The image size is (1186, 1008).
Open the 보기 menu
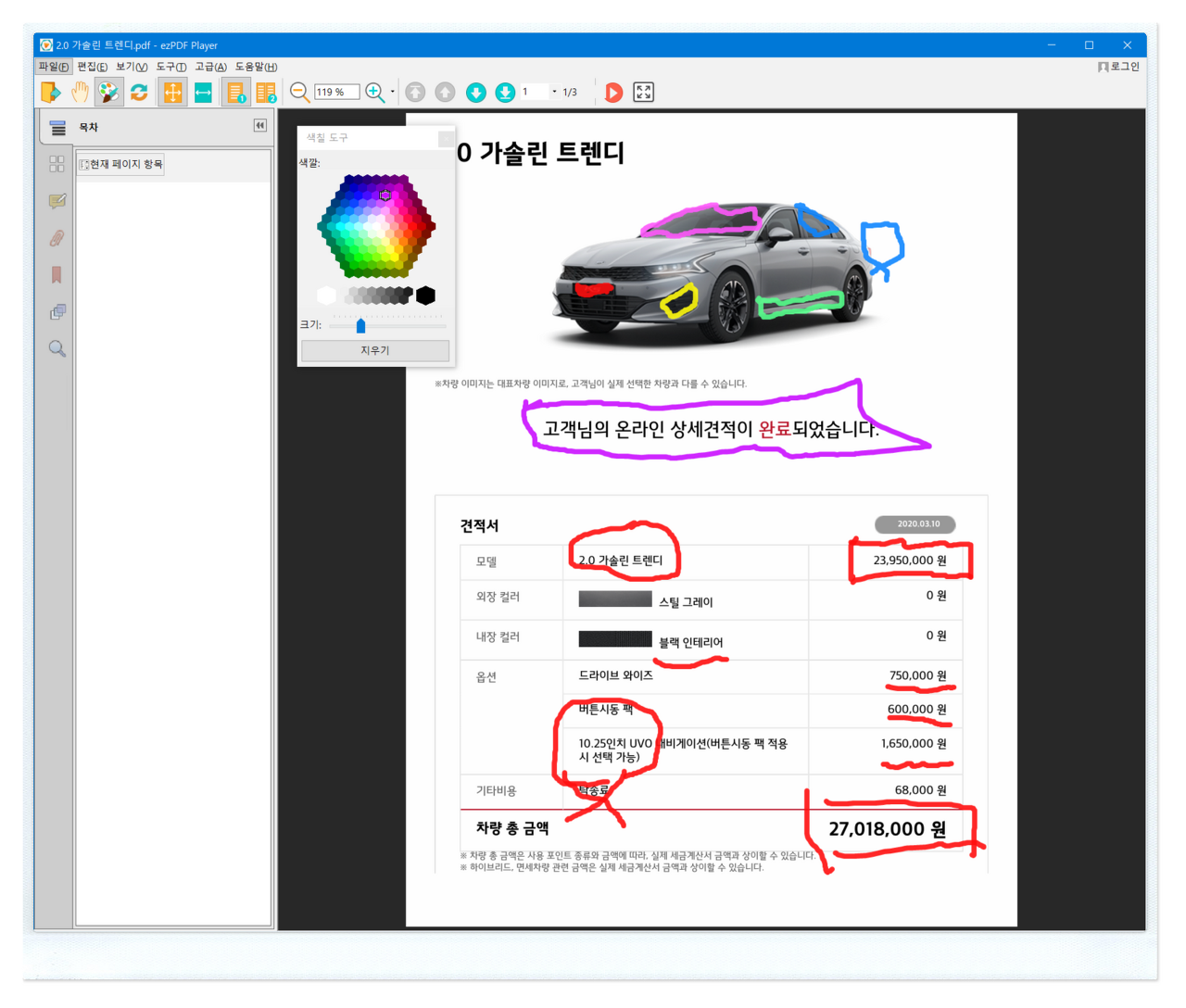[132, 67]
